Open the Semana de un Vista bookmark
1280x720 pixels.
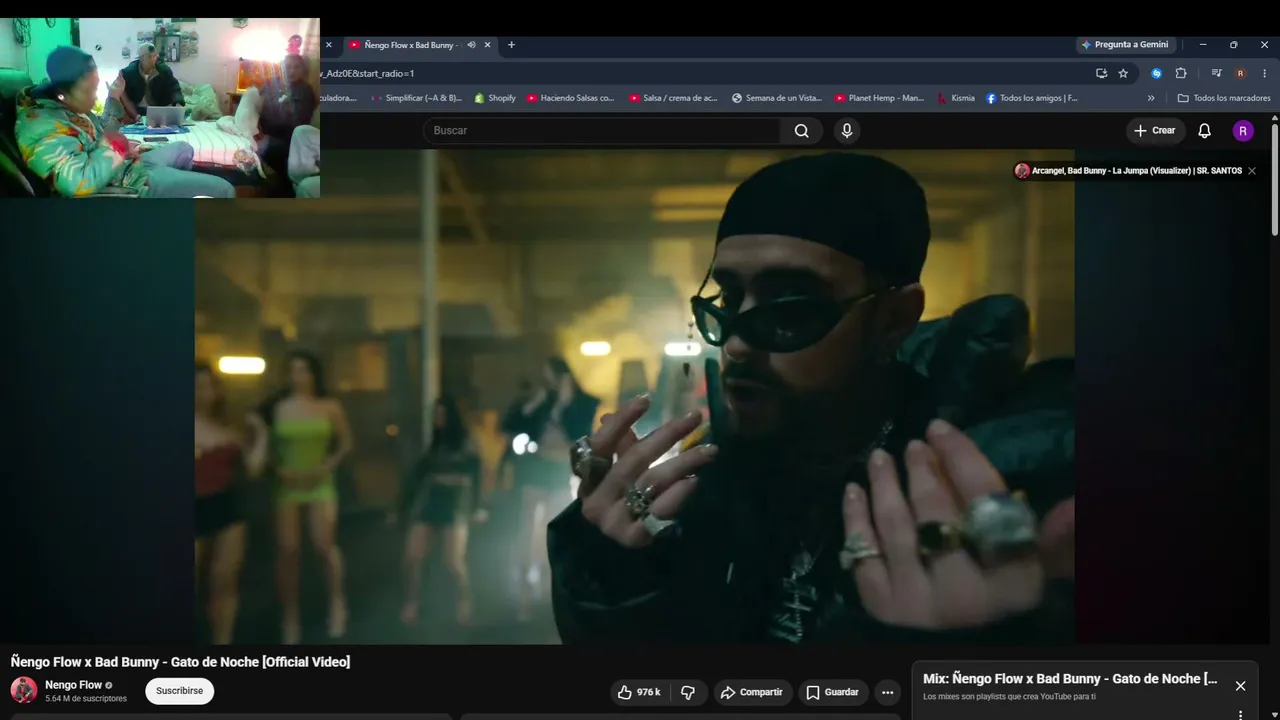click(x=777, y=98)
